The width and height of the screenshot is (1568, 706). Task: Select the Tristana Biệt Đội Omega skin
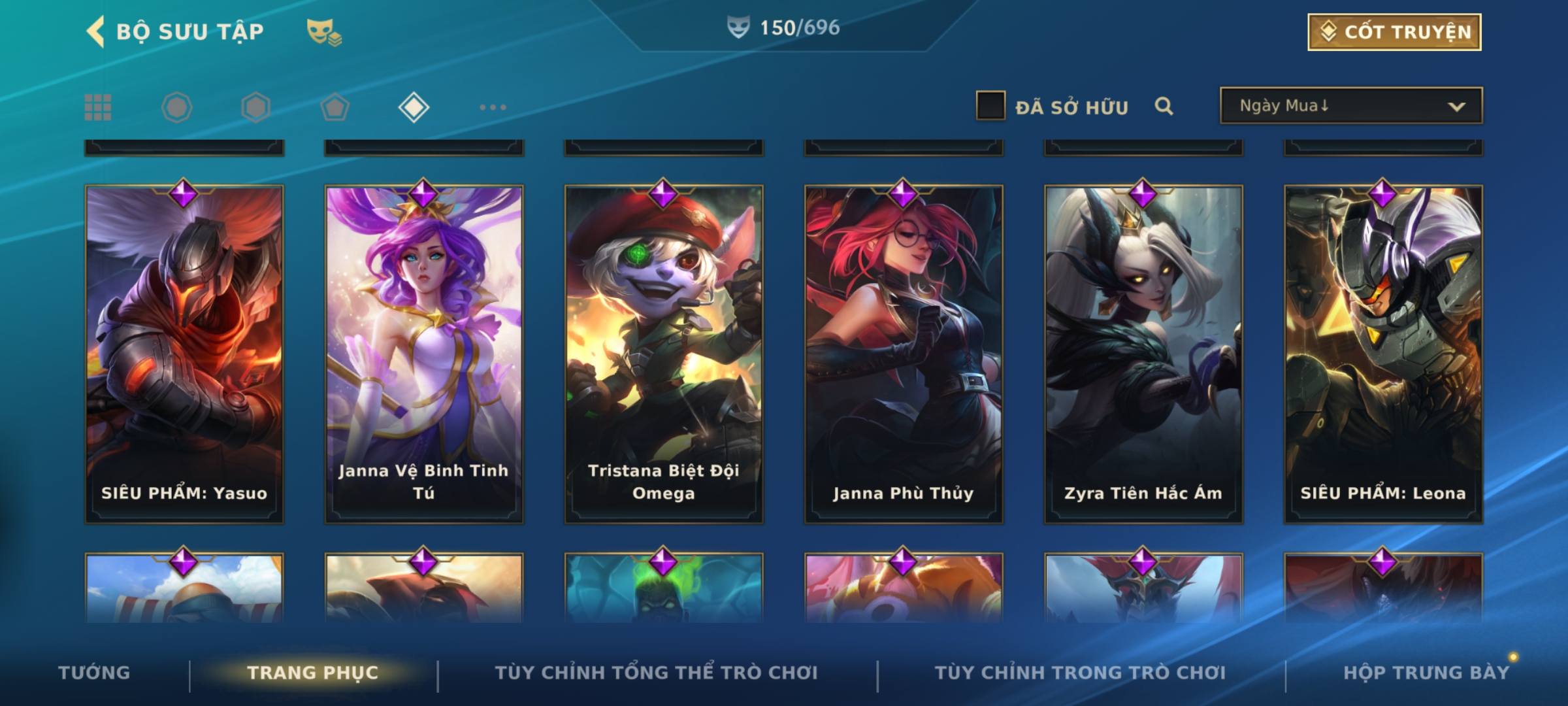coord(664,354)
